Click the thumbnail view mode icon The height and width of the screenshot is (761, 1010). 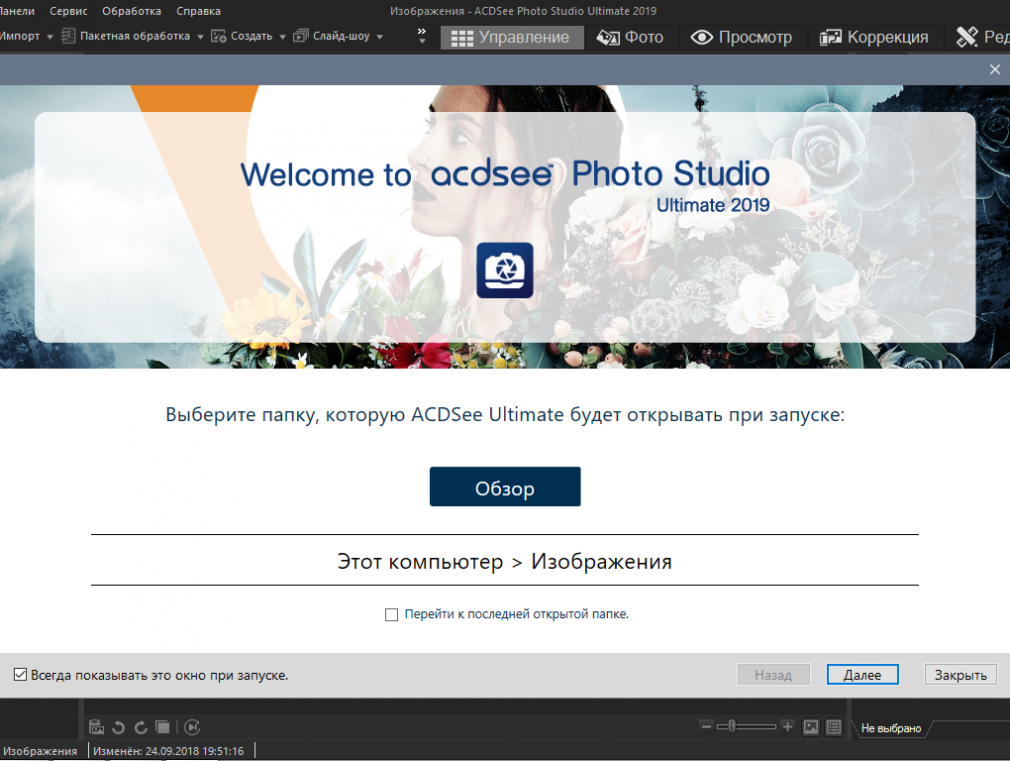pyautogui.click(x=810, y=727)
